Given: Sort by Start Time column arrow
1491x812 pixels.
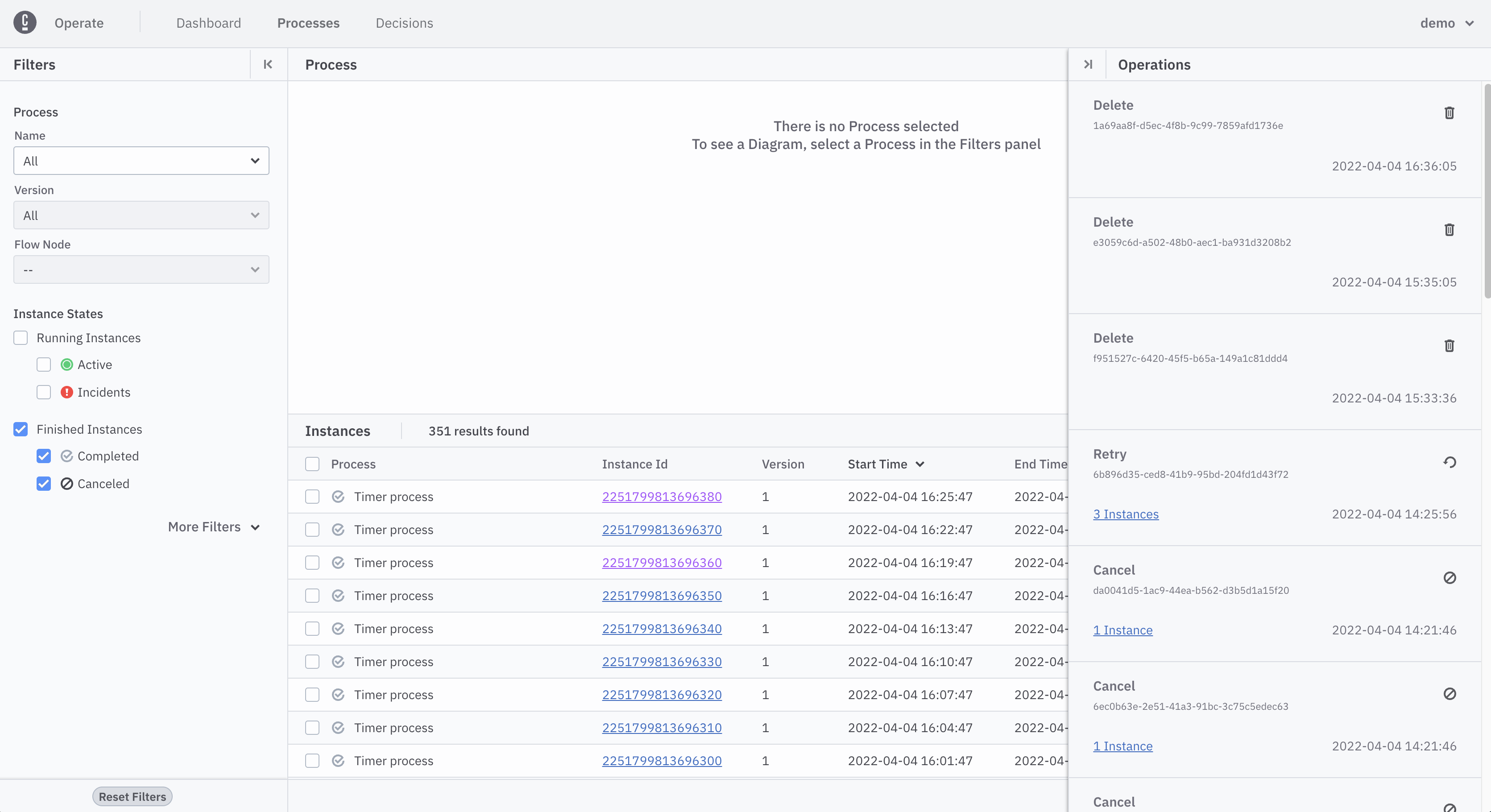Looking at the screenshot, I should [x=920, y=464].
